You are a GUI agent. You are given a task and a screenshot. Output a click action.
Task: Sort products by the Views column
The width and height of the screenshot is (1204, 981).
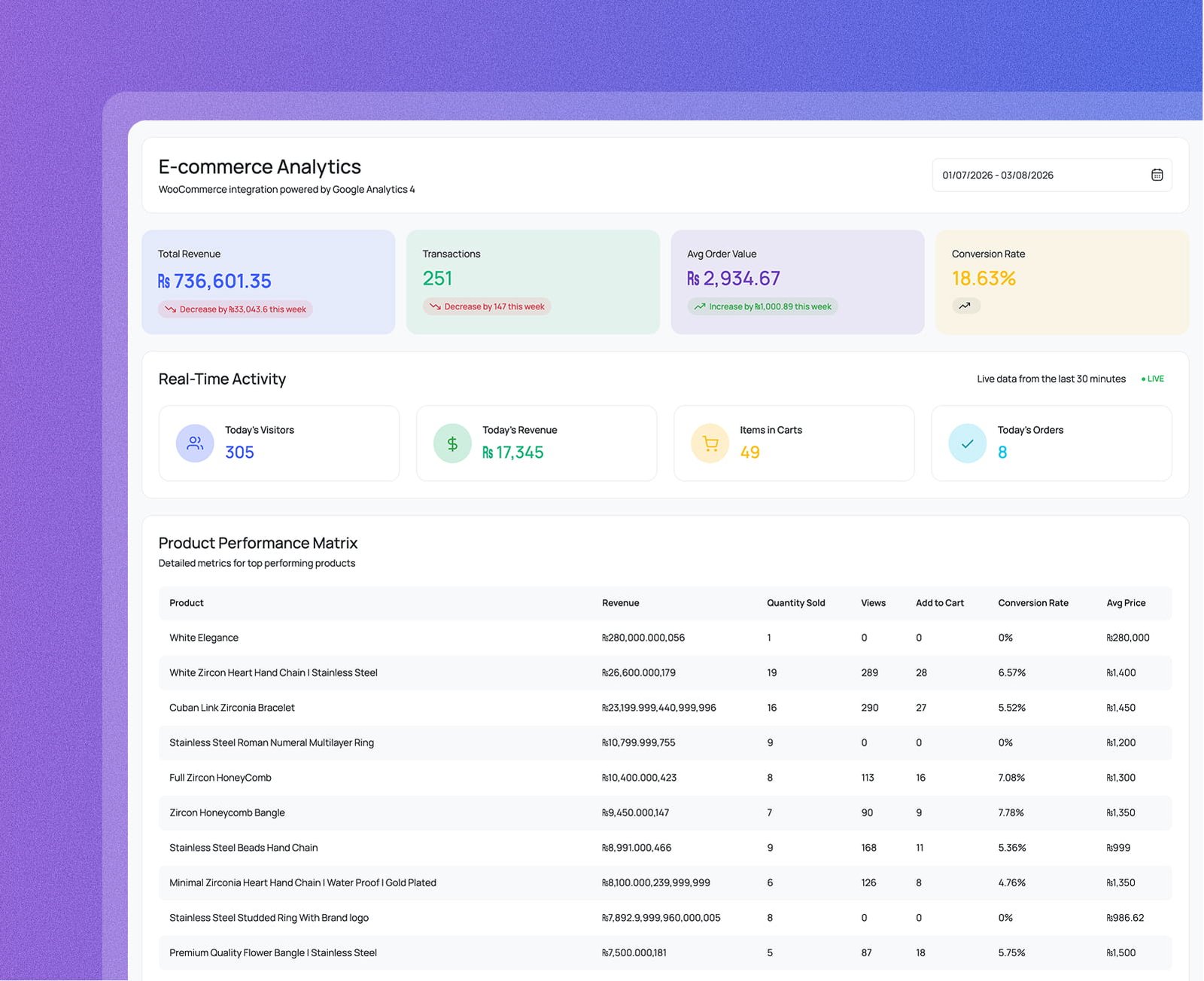pos(872,602)
